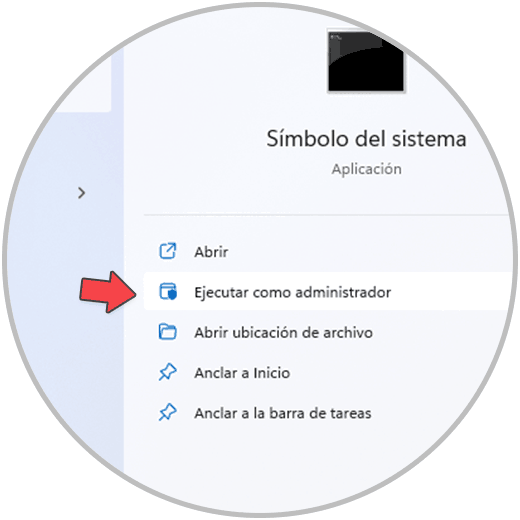Expand the chevron arrow in the left panel
Viewport: 520px width, 520px height.
[x=81, y=193]
